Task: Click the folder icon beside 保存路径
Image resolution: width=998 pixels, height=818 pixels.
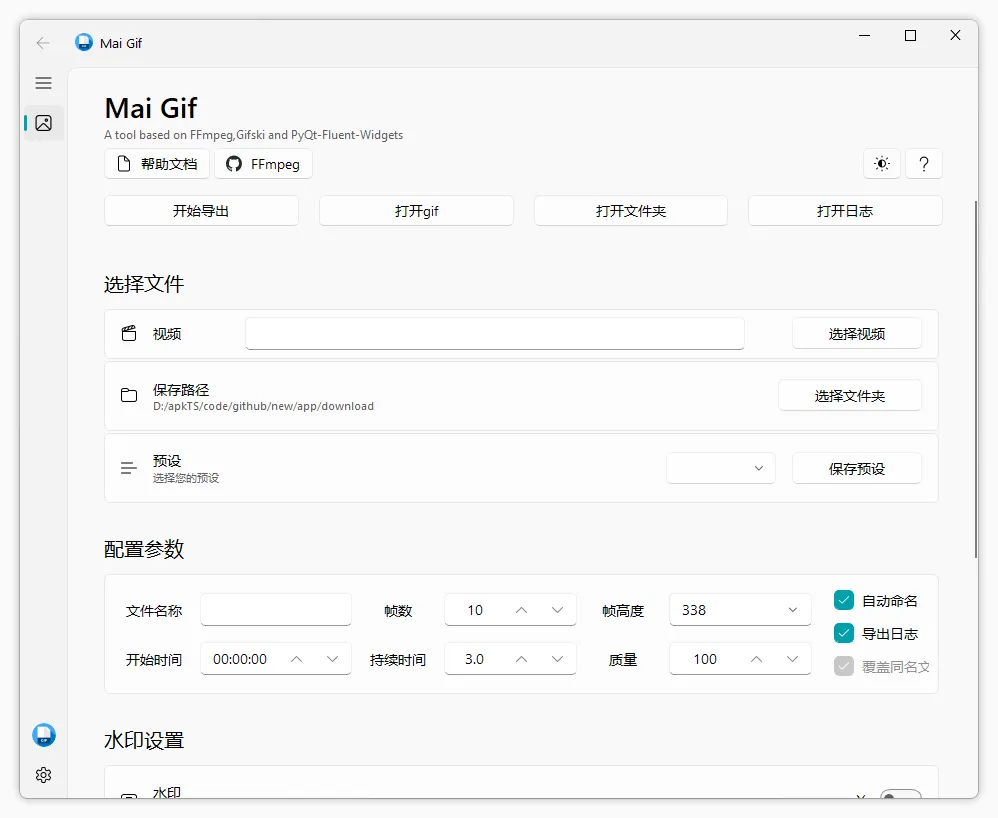Action: click(x=128, y=395)
